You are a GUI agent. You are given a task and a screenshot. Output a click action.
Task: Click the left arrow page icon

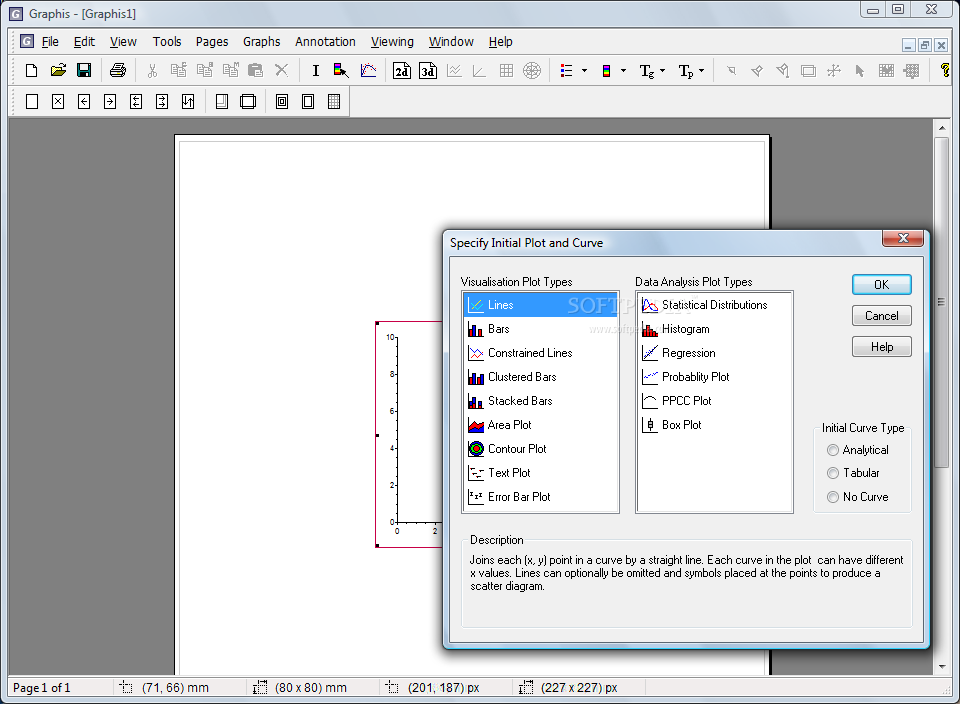(84, 102)
